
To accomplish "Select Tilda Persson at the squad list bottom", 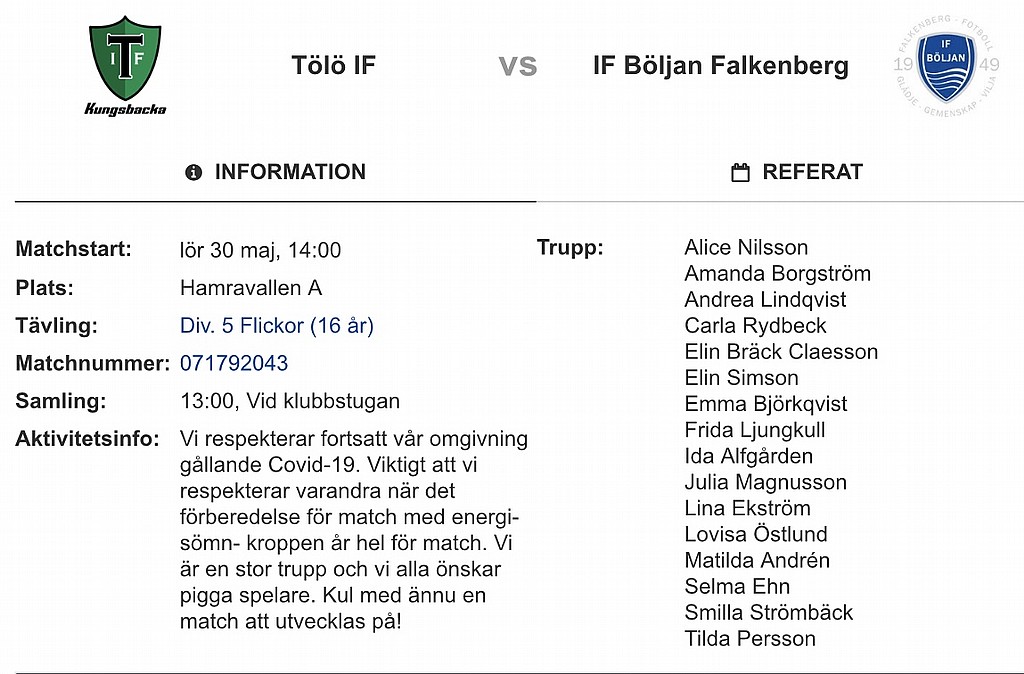I will (750, 638).
